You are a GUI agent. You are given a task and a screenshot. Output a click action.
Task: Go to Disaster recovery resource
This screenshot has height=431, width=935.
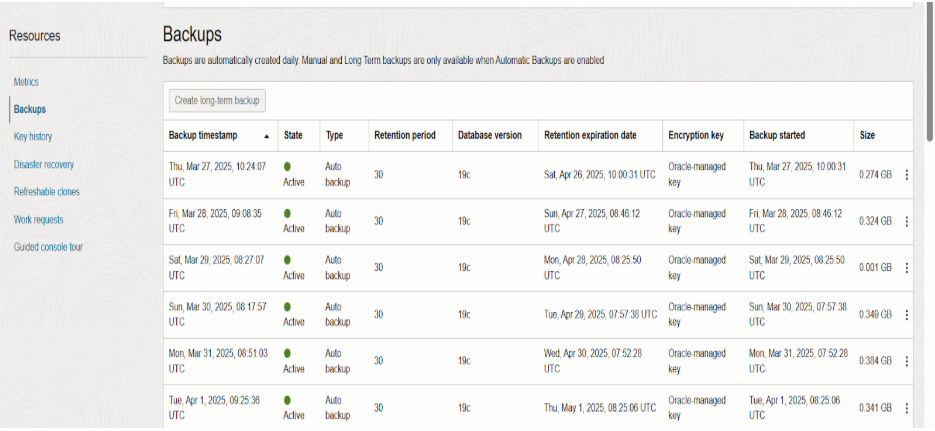click(x=44, y=164)
